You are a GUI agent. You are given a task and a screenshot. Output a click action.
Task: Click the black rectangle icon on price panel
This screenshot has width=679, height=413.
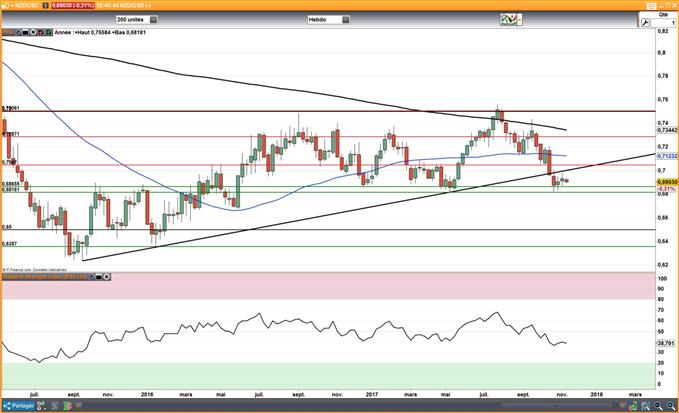point(26,32)
